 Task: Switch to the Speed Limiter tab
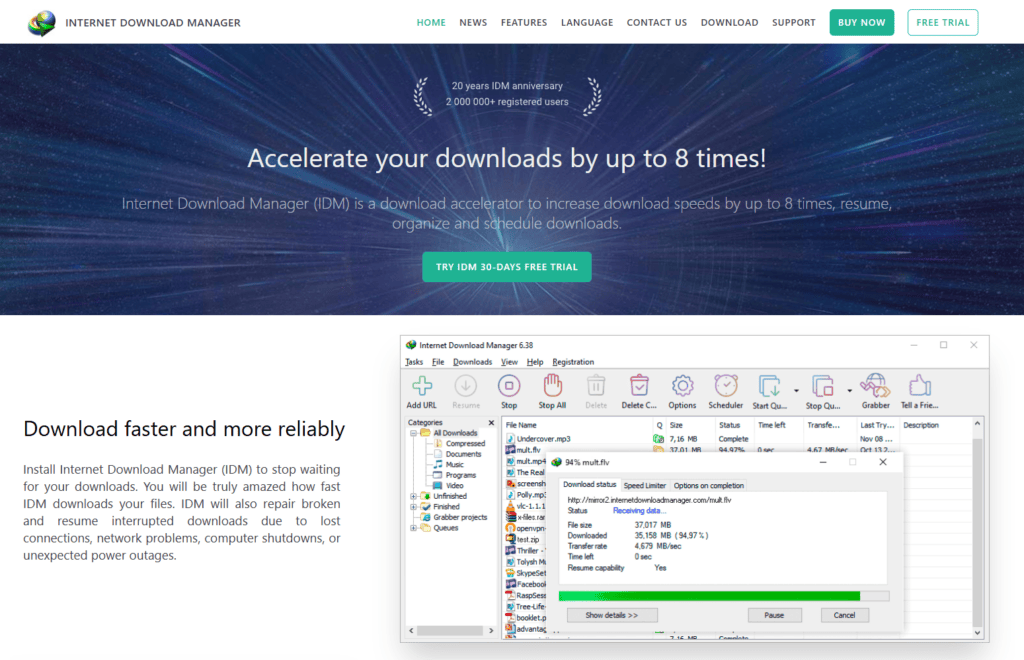[x=645, y=486]
